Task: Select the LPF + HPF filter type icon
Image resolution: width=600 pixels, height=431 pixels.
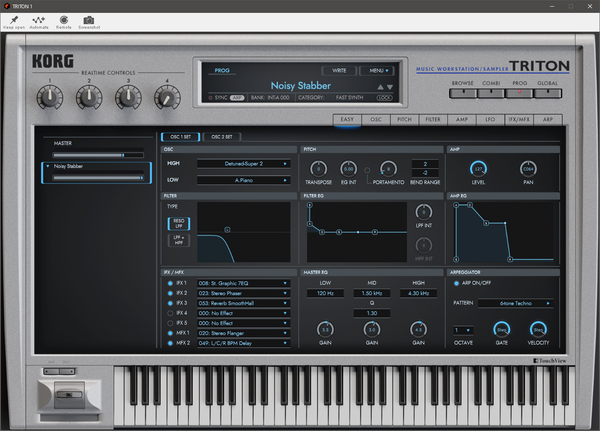Action: tap(179, 240)
